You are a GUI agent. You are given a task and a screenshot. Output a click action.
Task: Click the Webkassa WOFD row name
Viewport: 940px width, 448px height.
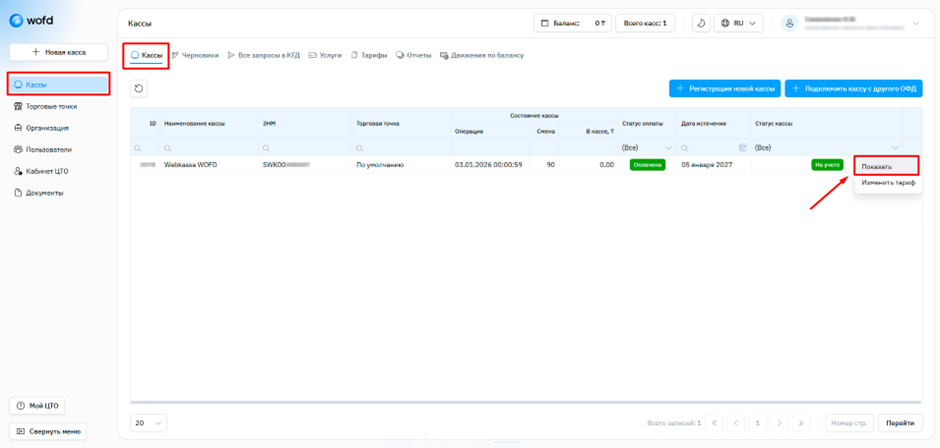(x=191, y=165)
